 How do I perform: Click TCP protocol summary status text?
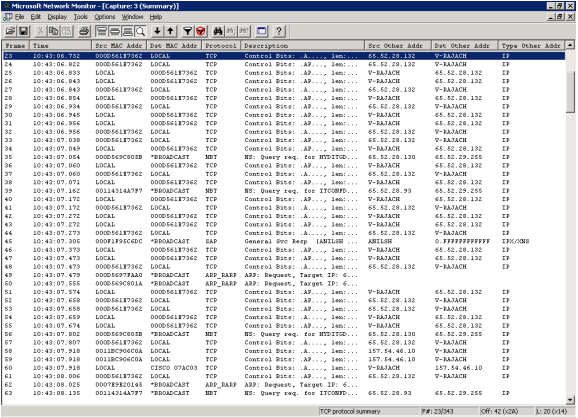click(350, 411)
